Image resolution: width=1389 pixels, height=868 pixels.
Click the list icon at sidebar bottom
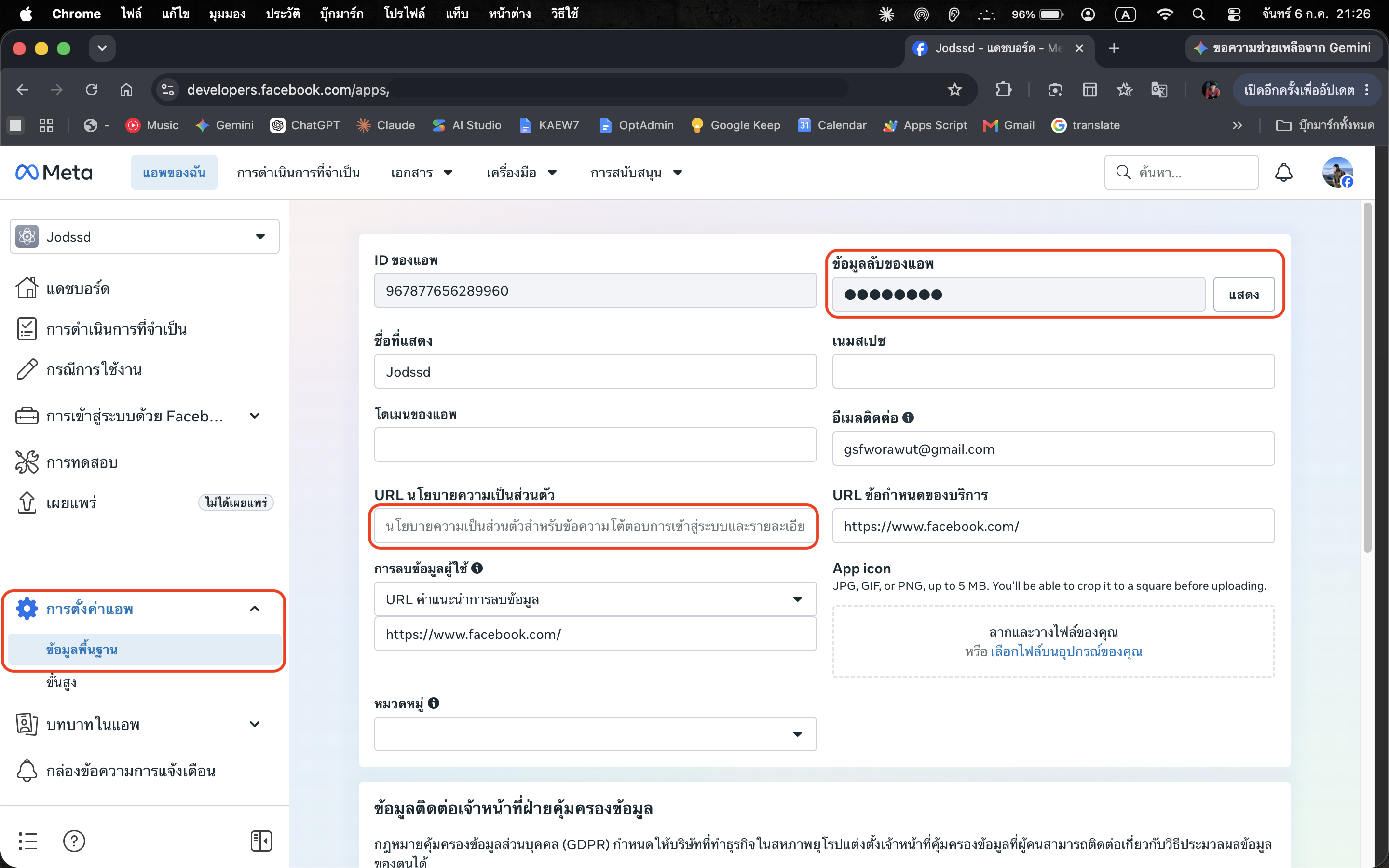point(27,841)
